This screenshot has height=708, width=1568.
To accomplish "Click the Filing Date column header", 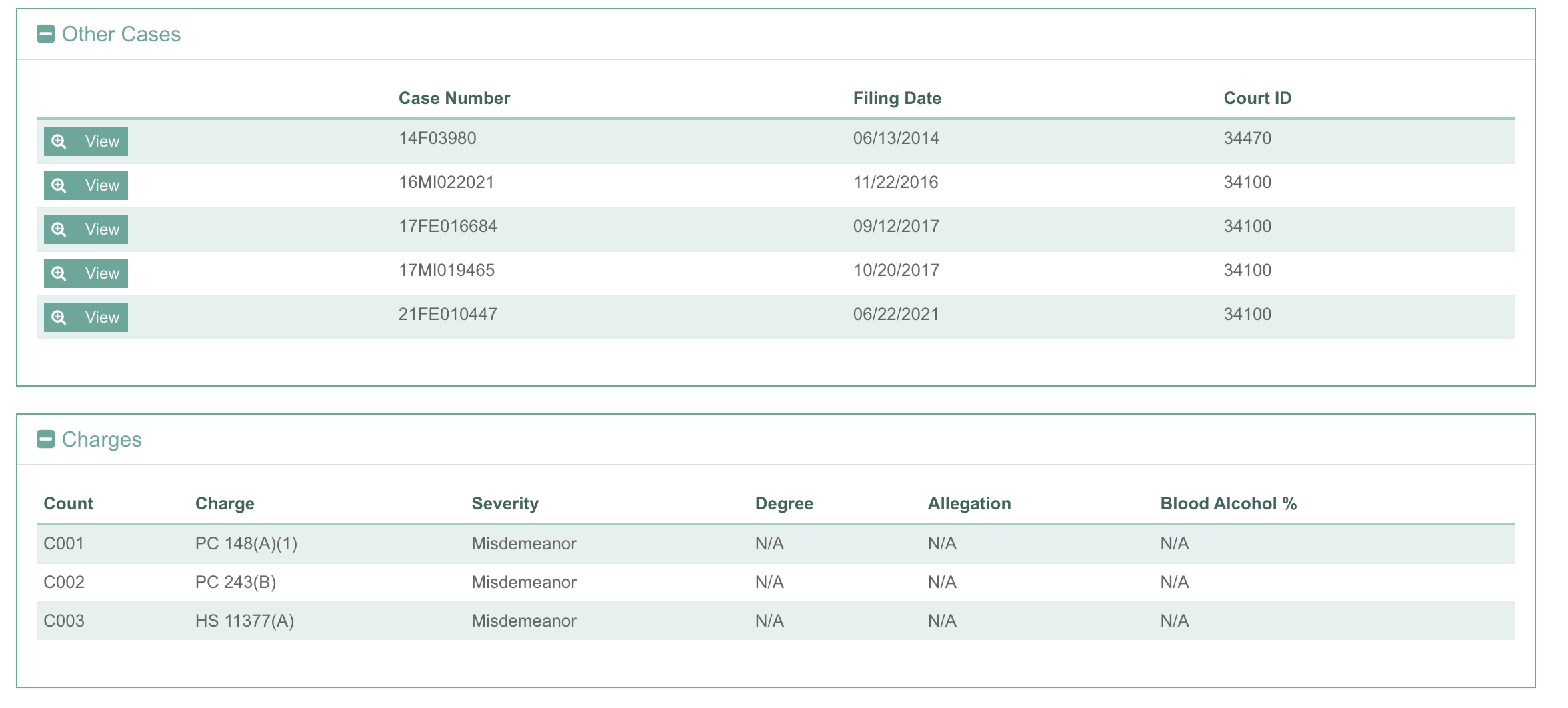I will [897, 98].
